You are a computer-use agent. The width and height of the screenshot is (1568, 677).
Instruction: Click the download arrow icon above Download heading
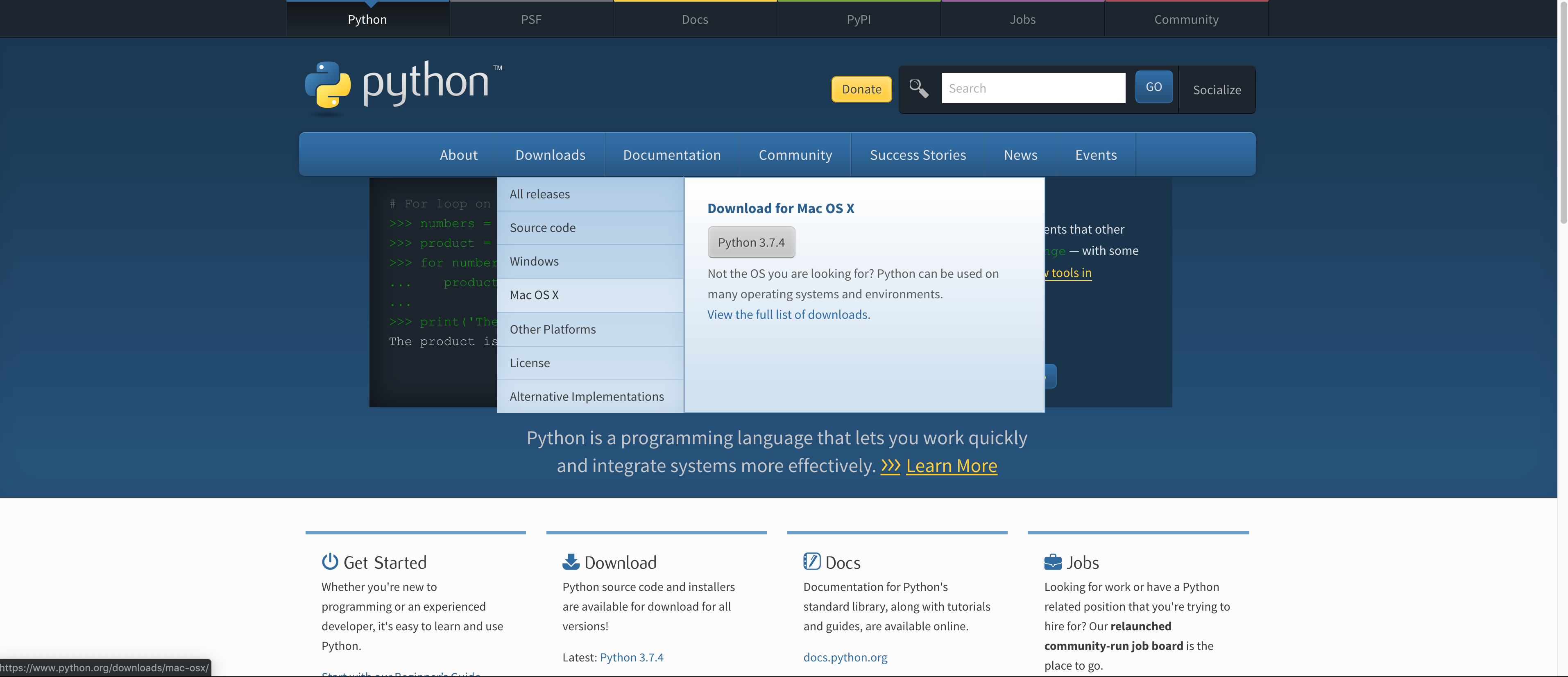click(x=570, y=561)
